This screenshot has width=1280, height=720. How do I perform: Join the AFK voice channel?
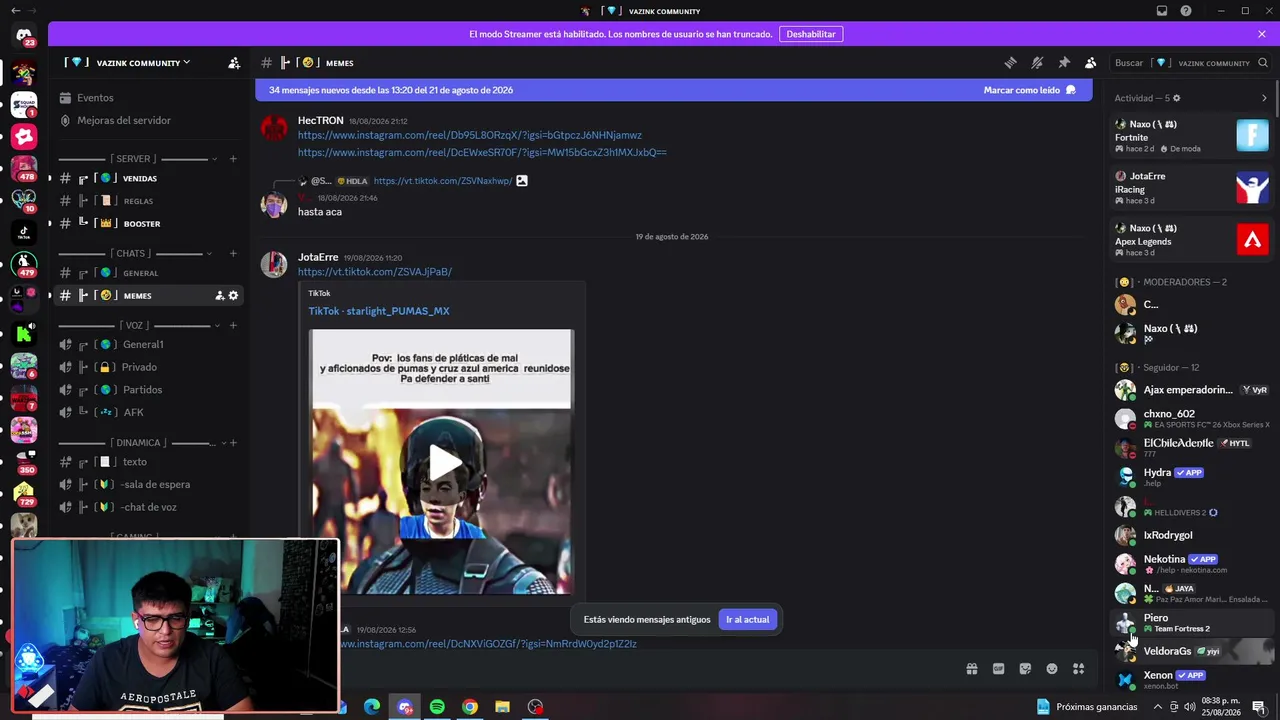pos(150,412)
